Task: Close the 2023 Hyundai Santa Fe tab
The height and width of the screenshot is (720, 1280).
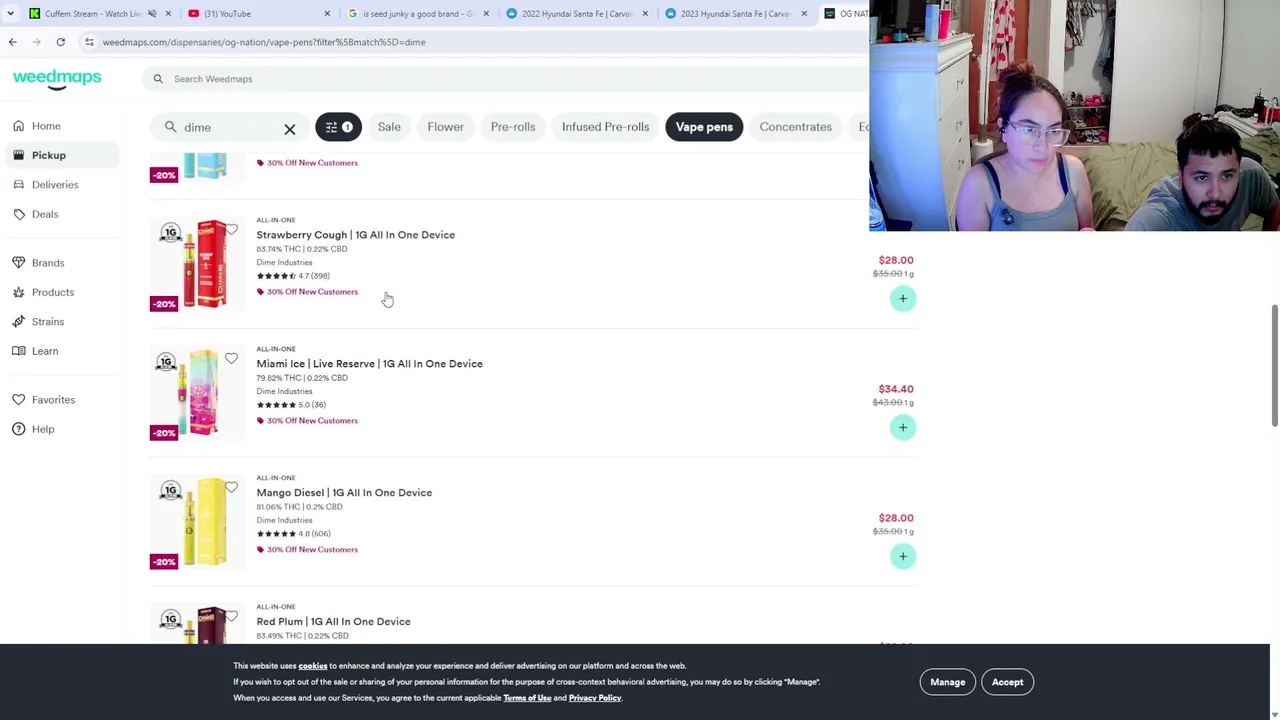Action: coord(804,14)
